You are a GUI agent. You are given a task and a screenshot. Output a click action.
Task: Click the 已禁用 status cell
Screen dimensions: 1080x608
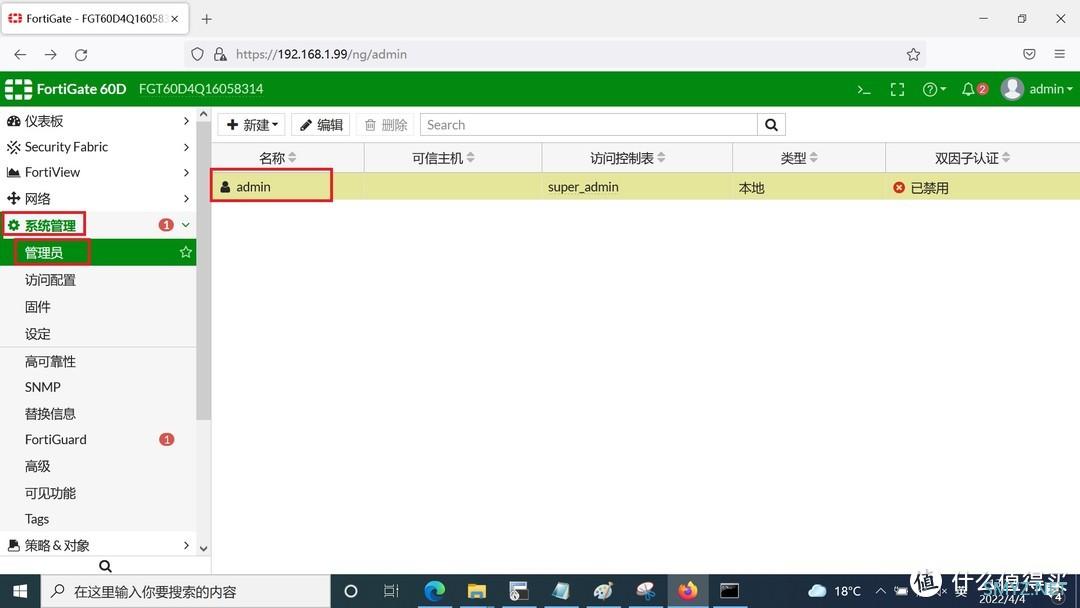point(921,187)
